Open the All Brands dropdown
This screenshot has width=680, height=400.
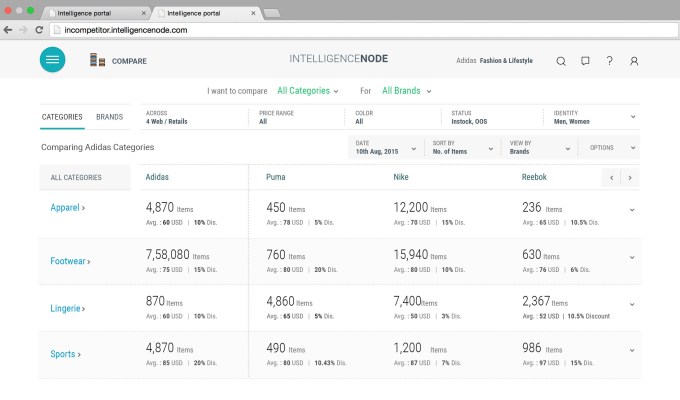406,91
